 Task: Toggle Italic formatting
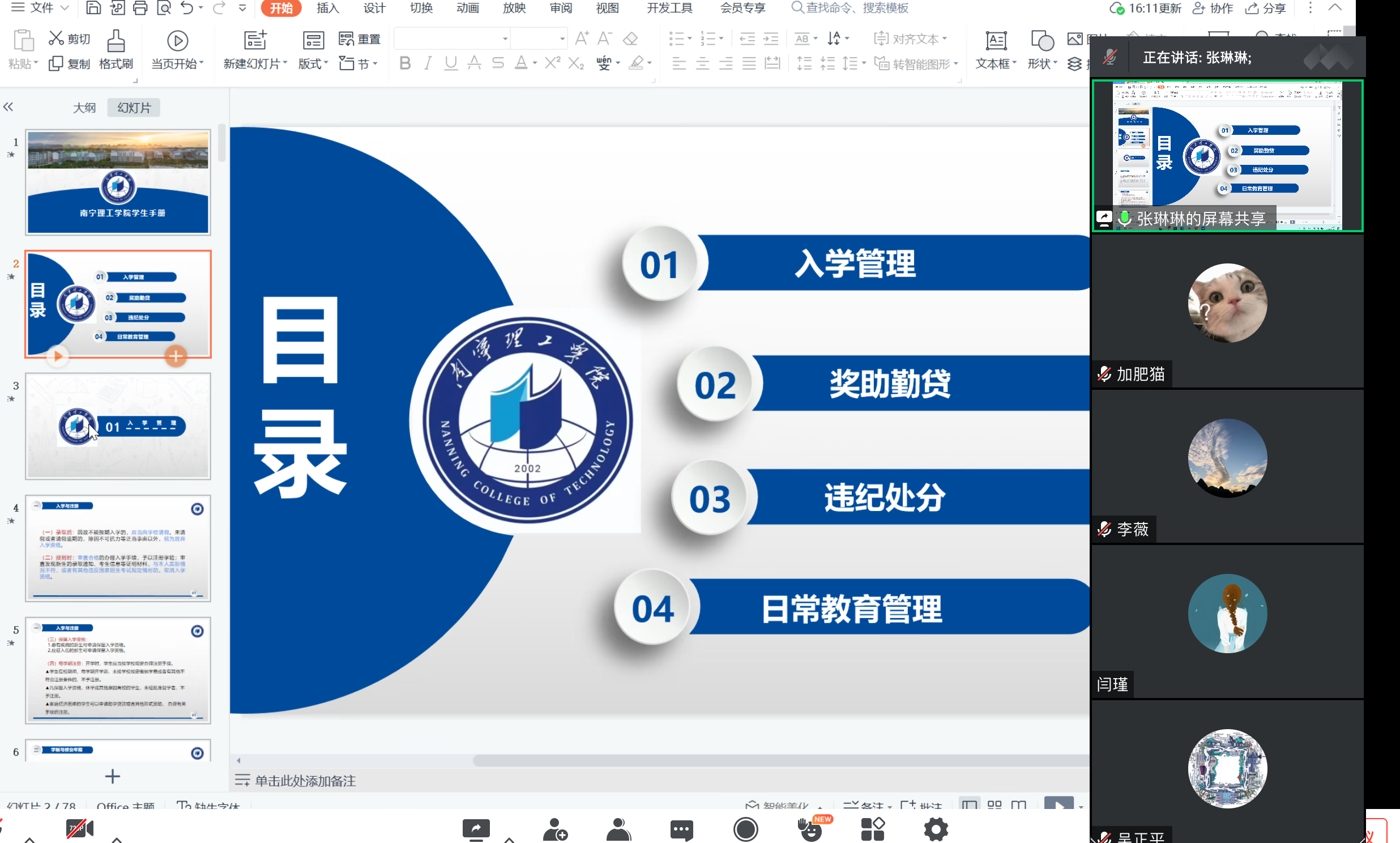click(x=428, y=63)
